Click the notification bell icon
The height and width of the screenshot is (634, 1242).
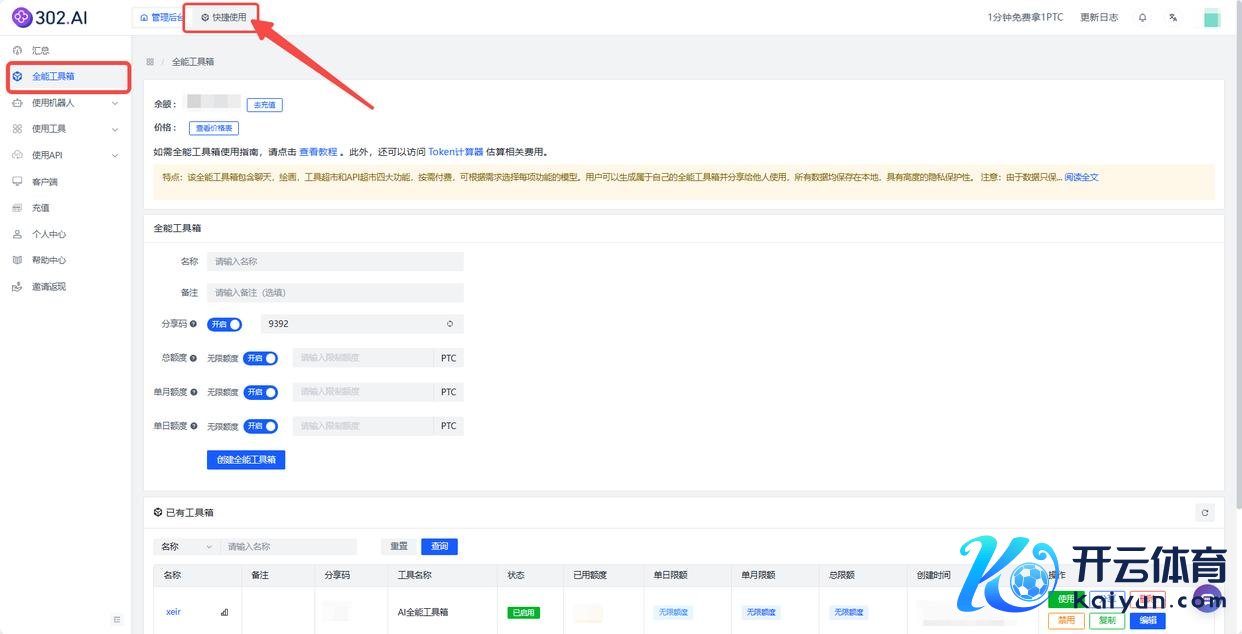(1143, 18)
